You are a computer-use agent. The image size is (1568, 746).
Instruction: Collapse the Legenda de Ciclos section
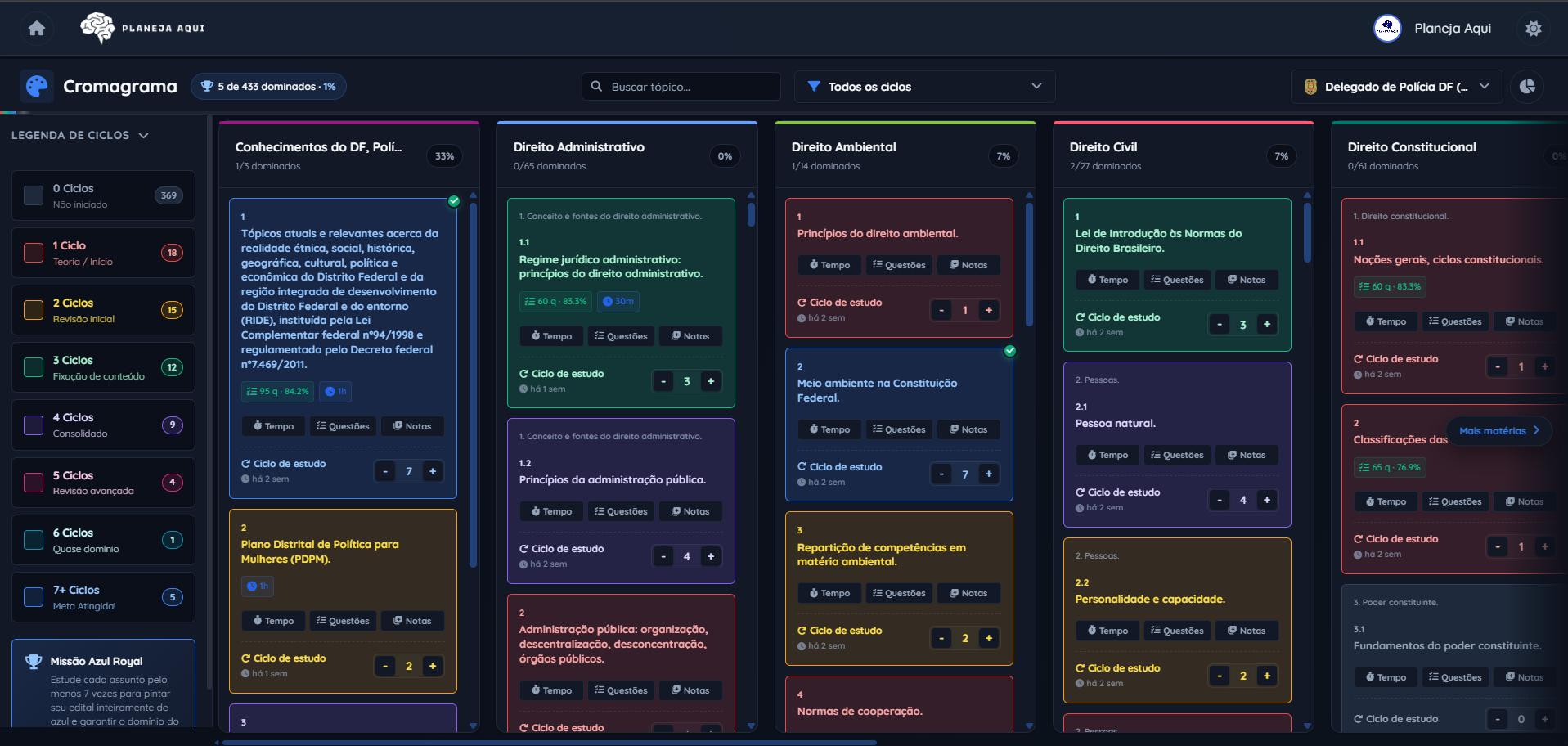[80, 135]
